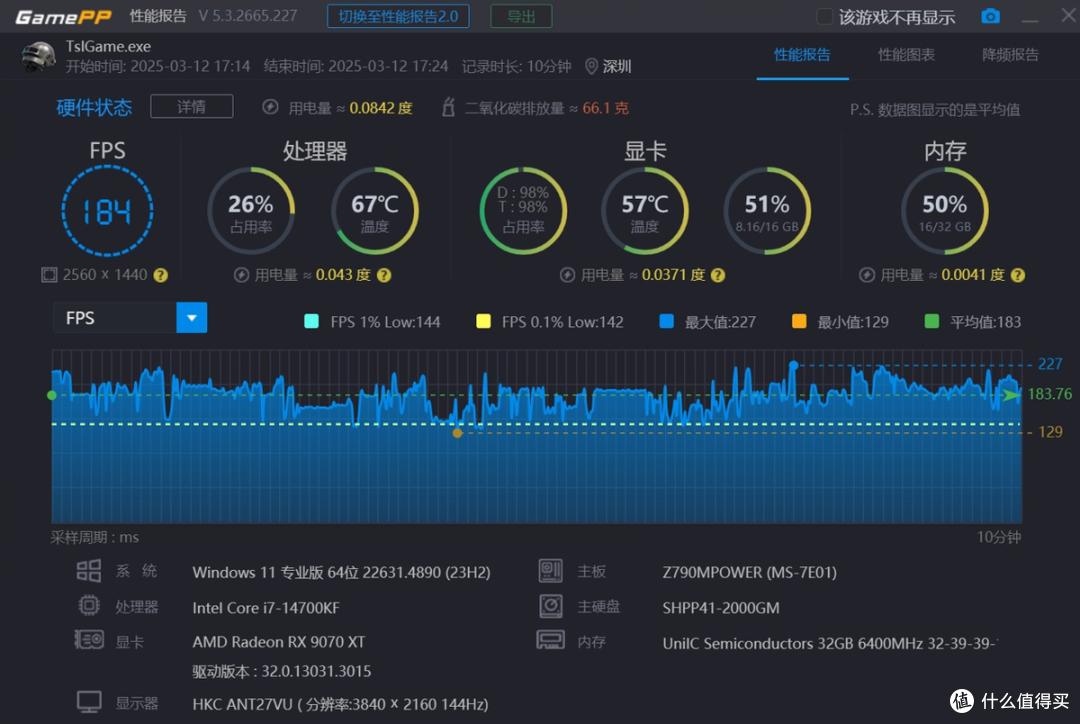Click the processor 26% usage gauge
Image resolution: width=1080 pixels, height=724 pixels.
coord(251,211)
